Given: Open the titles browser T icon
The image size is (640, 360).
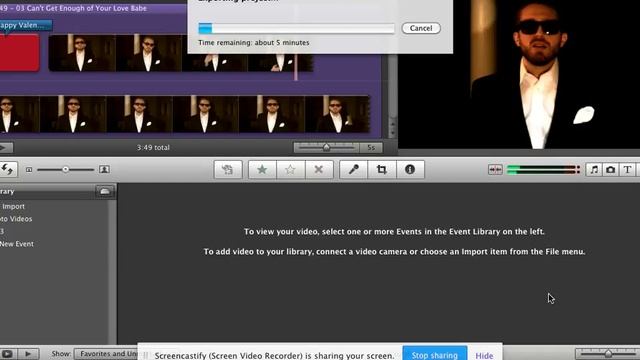Looking at the screenshot, I should point(627,169).
